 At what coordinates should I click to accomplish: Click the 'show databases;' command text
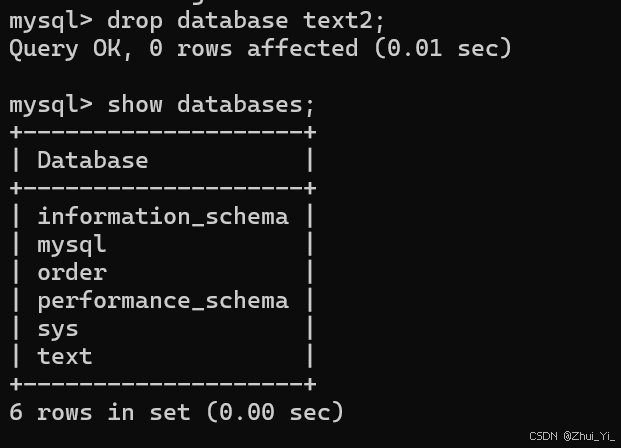(x=211, y=105)
